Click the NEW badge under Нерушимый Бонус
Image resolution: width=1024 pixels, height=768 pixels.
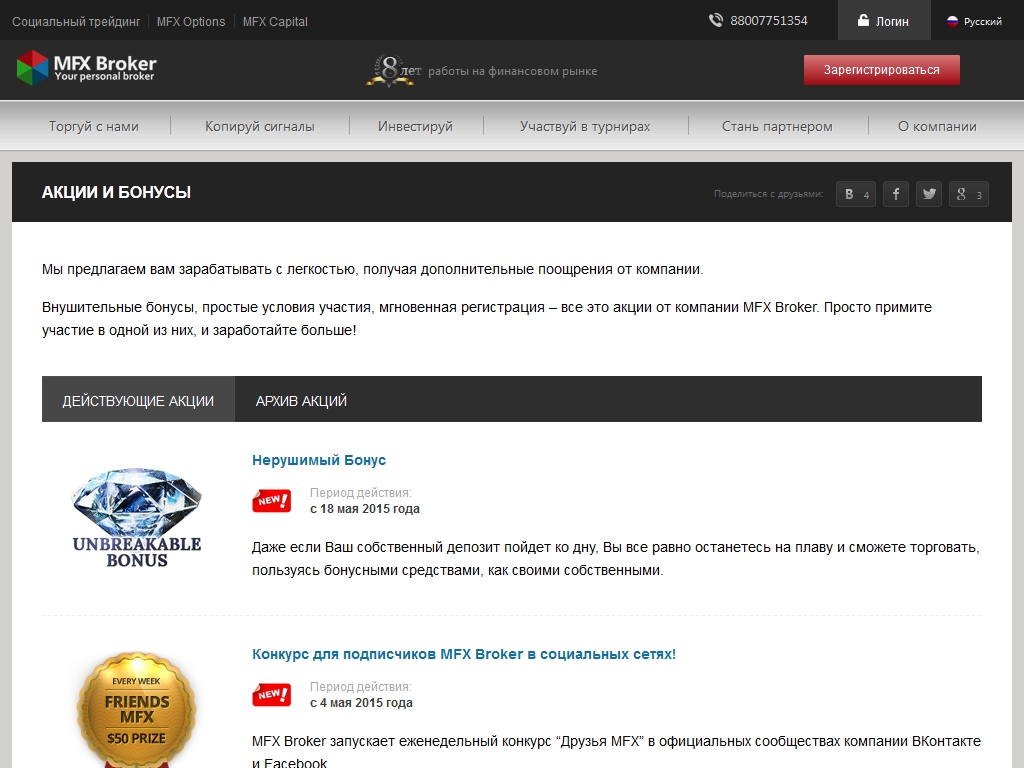pyautogui.click(x=271, y=501)
